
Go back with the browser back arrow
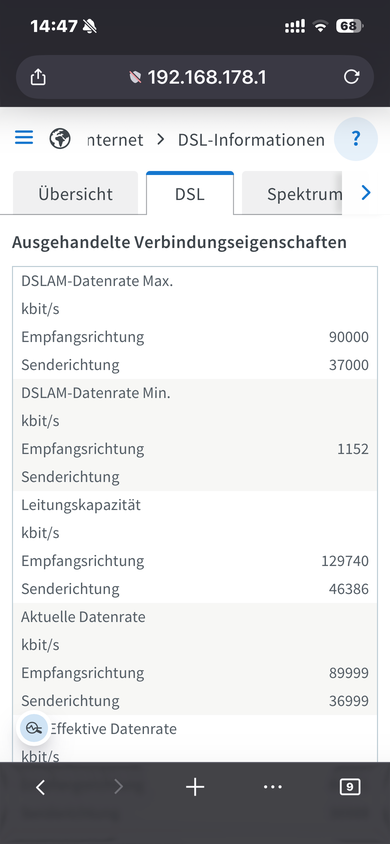40,787
